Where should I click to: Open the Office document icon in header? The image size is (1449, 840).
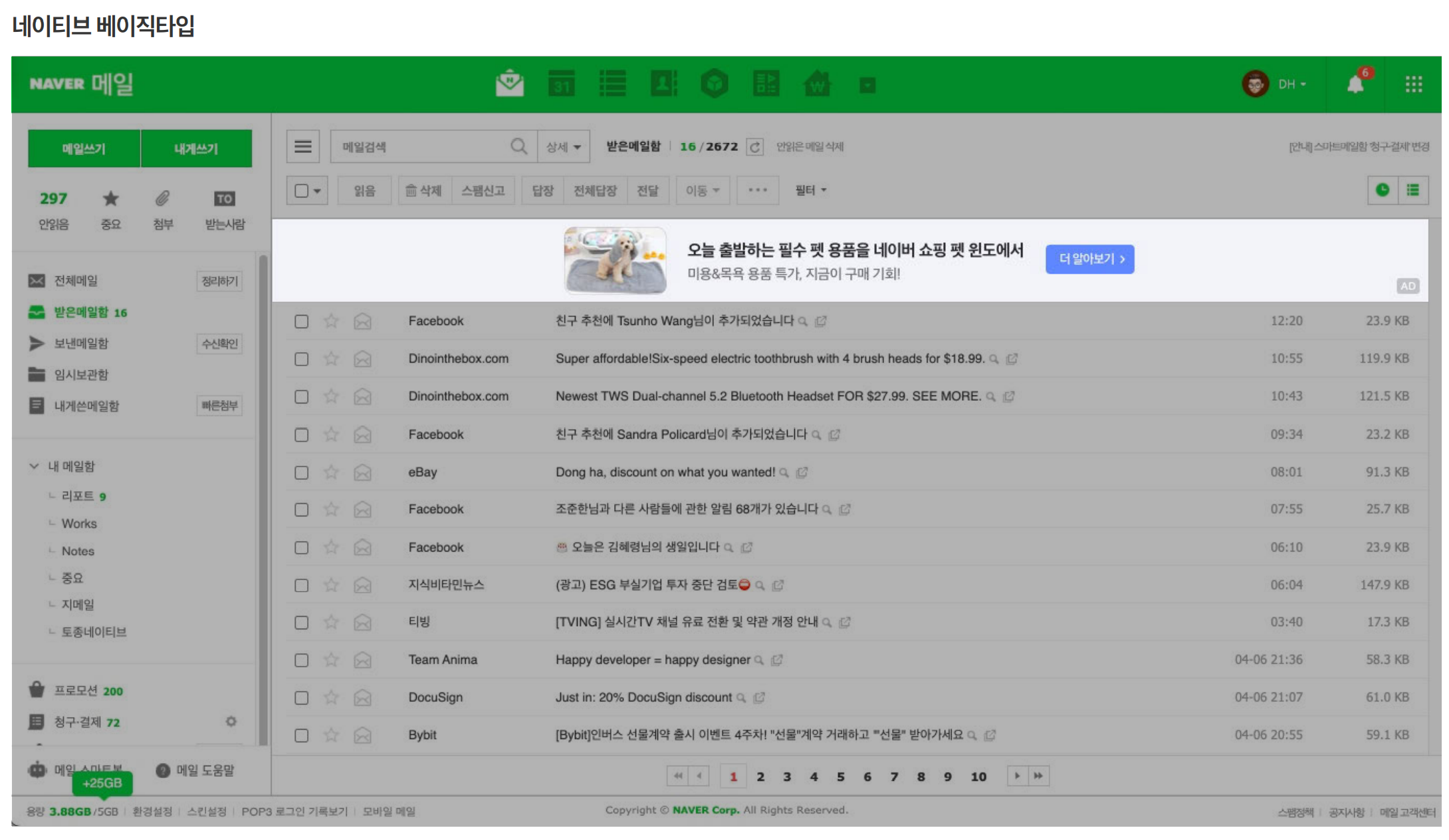tap(766, 84)
